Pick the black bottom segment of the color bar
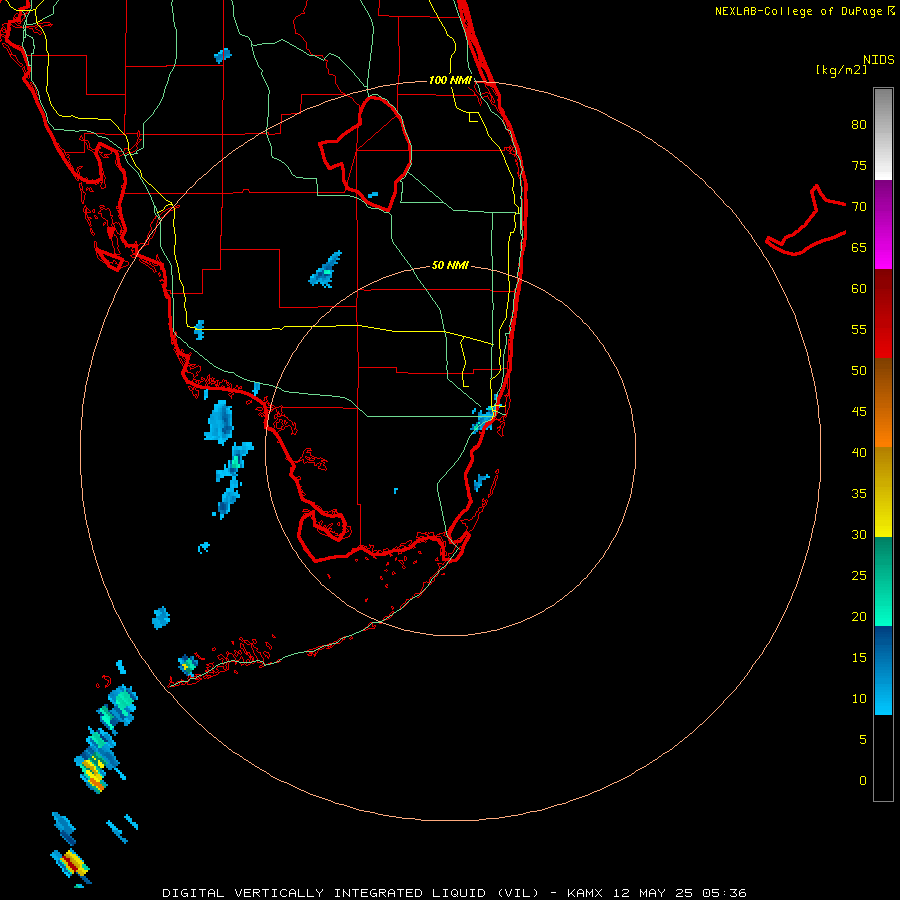Viewport: 900px width, 900px height. (883, 757)
